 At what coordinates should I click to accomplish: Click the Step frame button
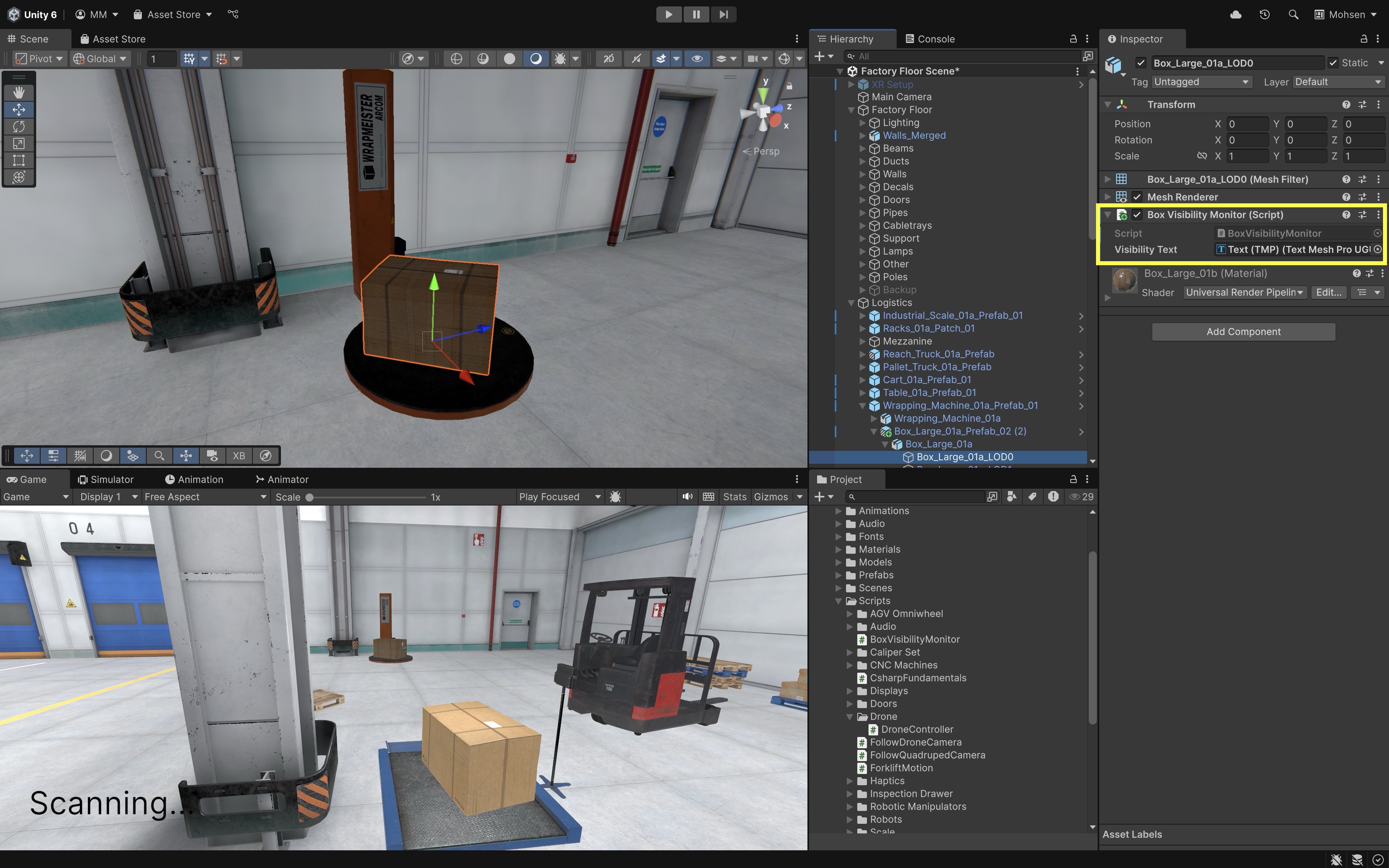pos(723,14)
